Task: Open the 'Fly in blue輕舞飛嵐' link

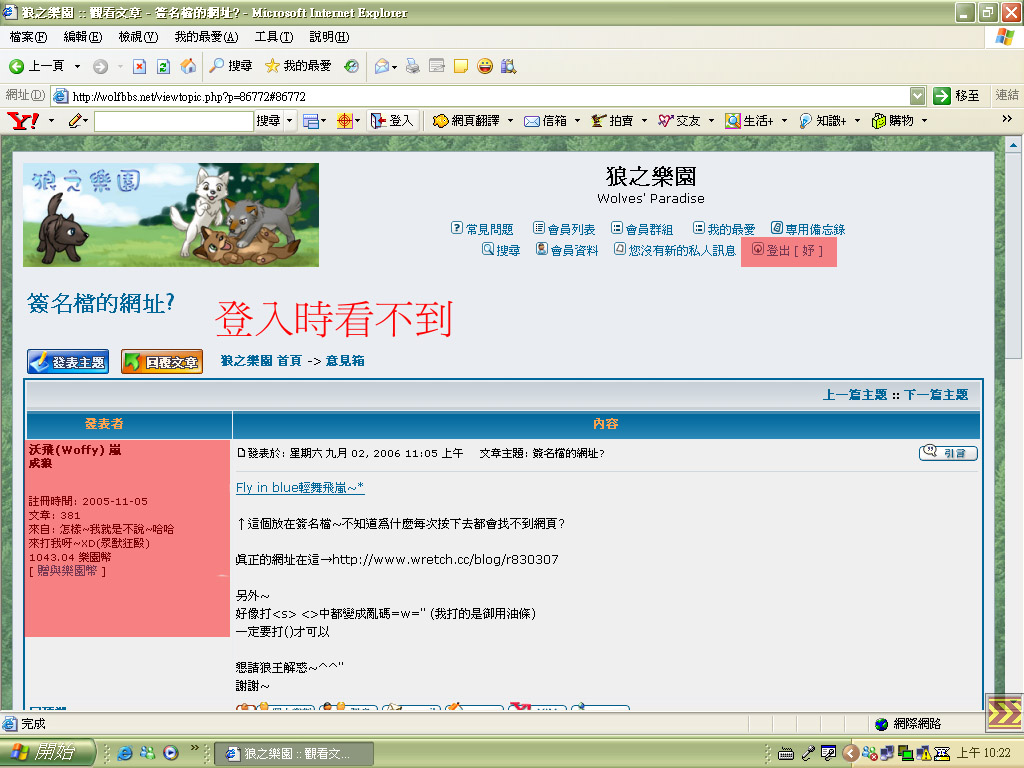Action: [300, 488]
